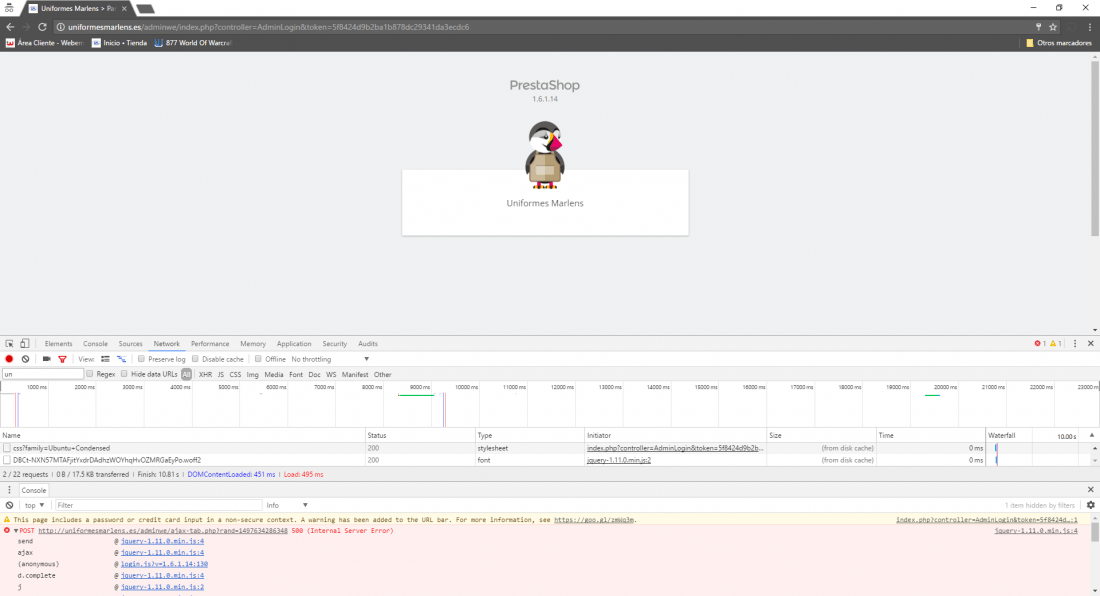Activate the inspect element picker
This screenshot has height=596, width=1100.
(x=9, y=344)
